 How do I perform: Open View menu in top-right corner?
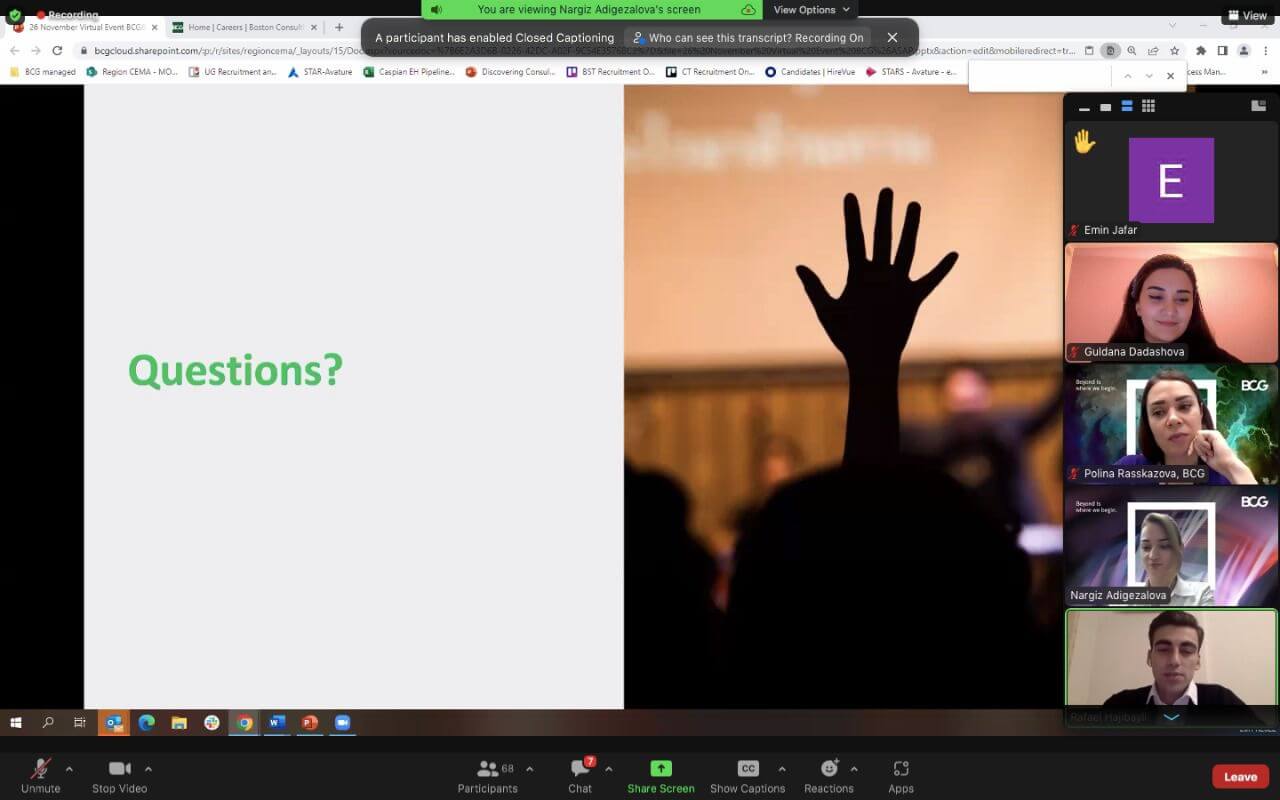1248,15
